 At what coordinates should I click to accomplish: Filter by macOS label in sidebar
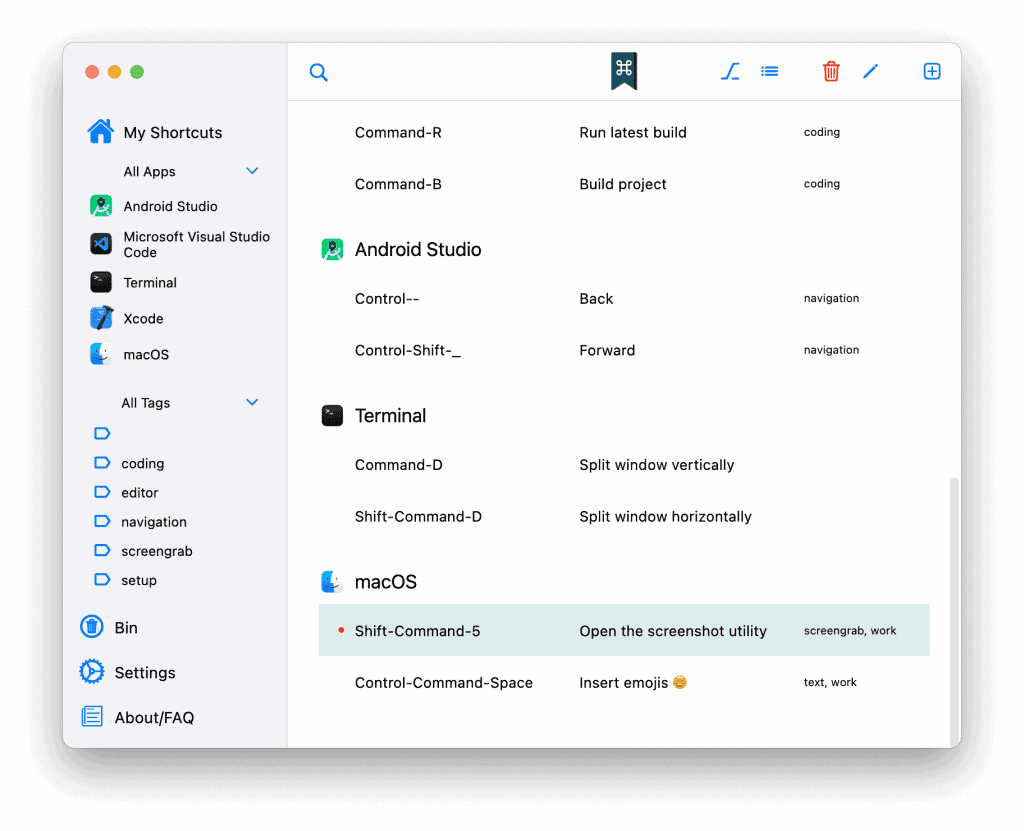pyautogui.click(x=146, y=355)
